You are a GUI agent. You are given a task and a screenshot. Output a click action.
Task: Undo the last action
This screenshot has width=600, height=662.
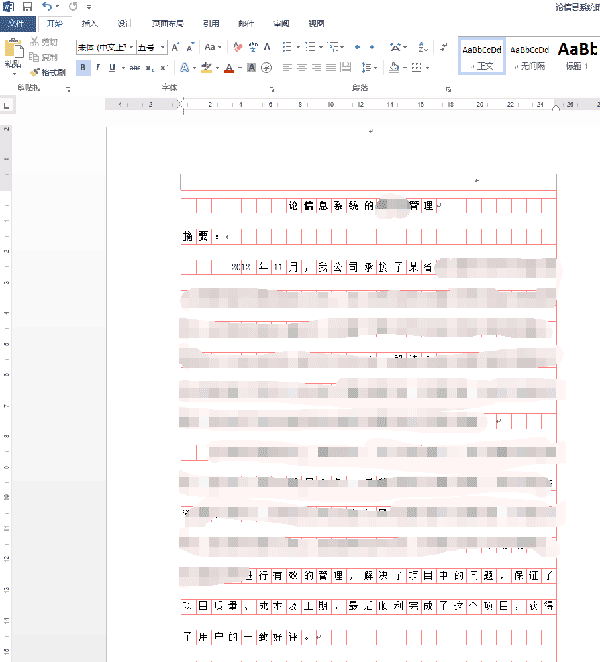pos(46,6)
